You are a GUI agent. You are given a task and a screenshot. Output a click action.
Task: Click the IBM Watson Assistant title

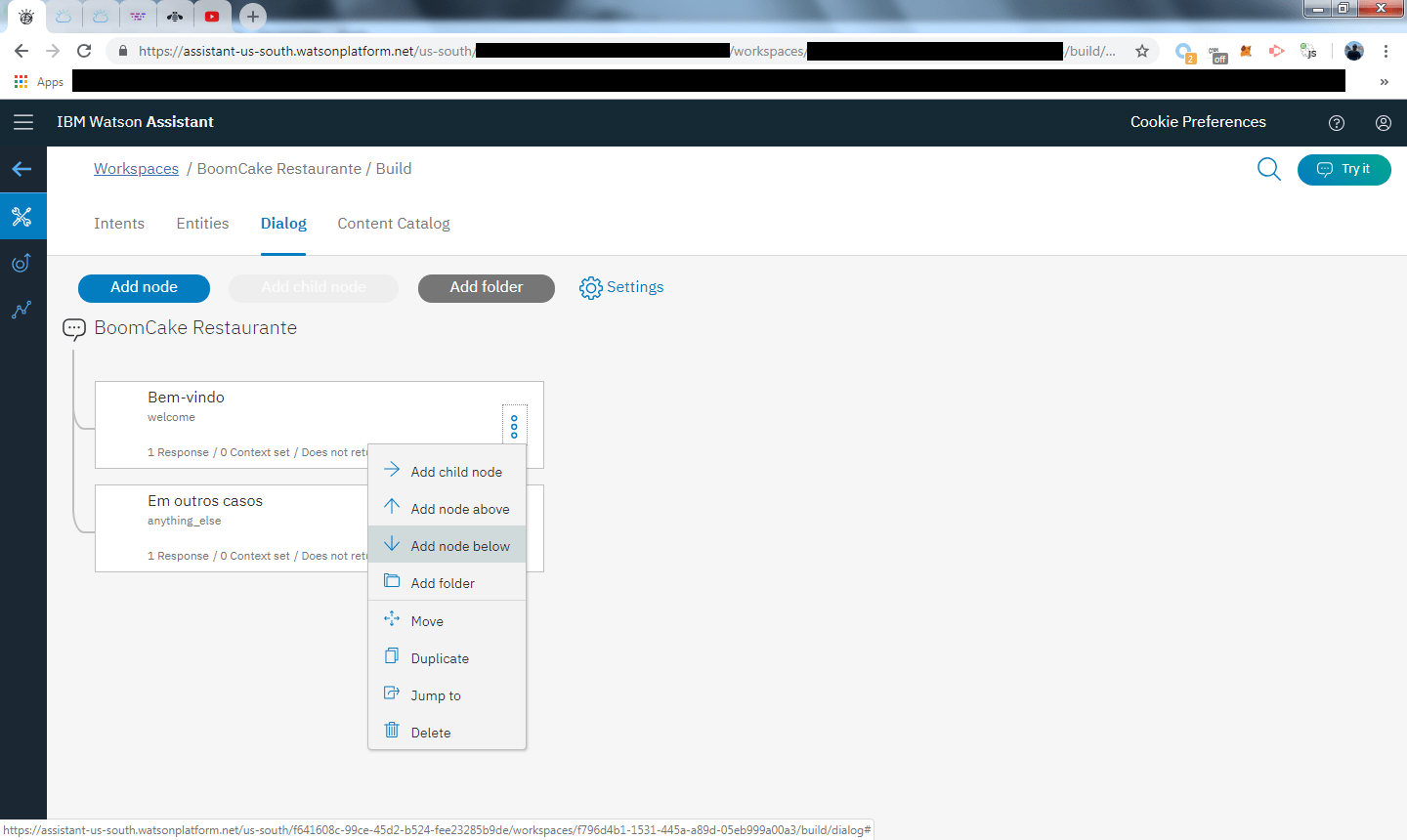(x=135, y=122)
